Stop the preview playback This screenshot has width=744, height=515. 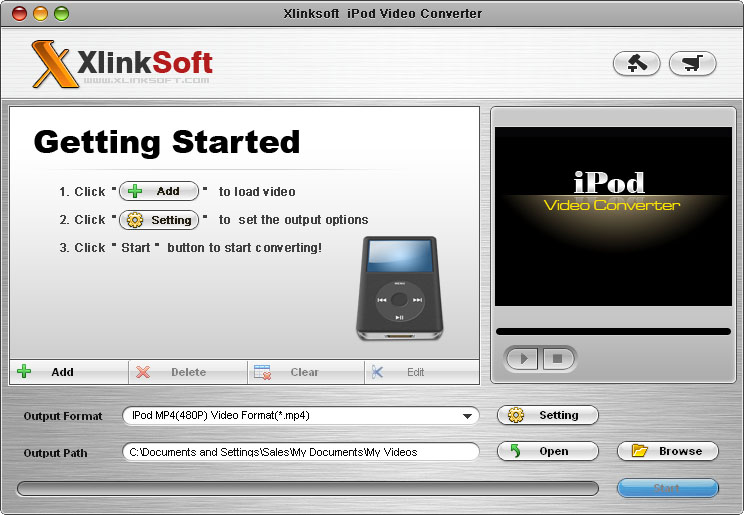(558, 358)
